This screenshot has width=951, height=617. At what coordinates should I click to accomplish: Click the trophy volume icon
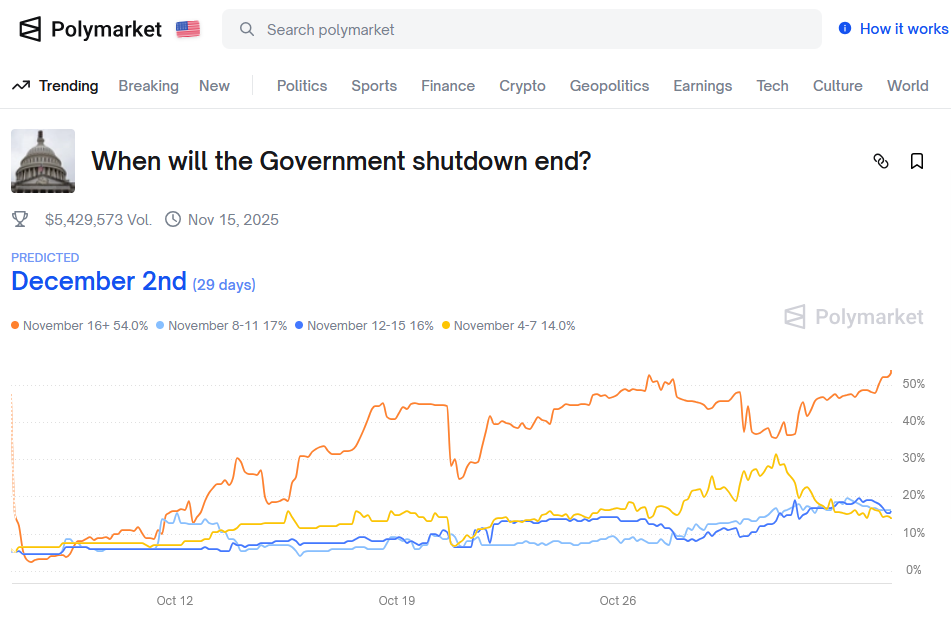pyautogui.click(x=20, y=219)
